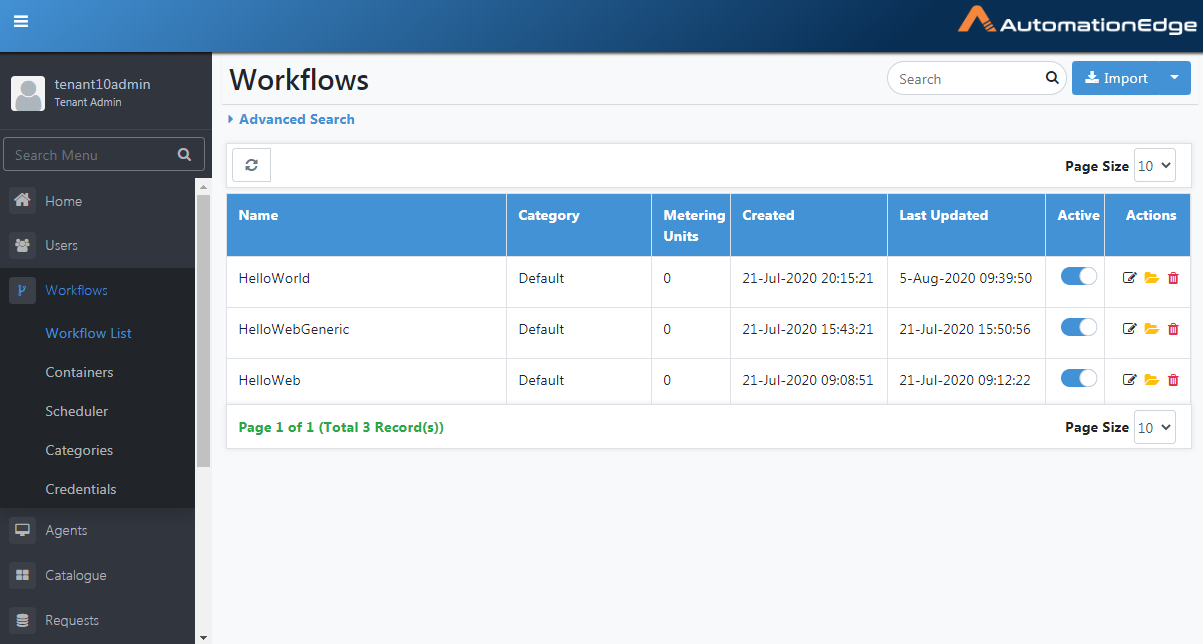Open the top Page Size dropdown
Viewport: 1203px width, 644px height.
tap(1154, 166)
